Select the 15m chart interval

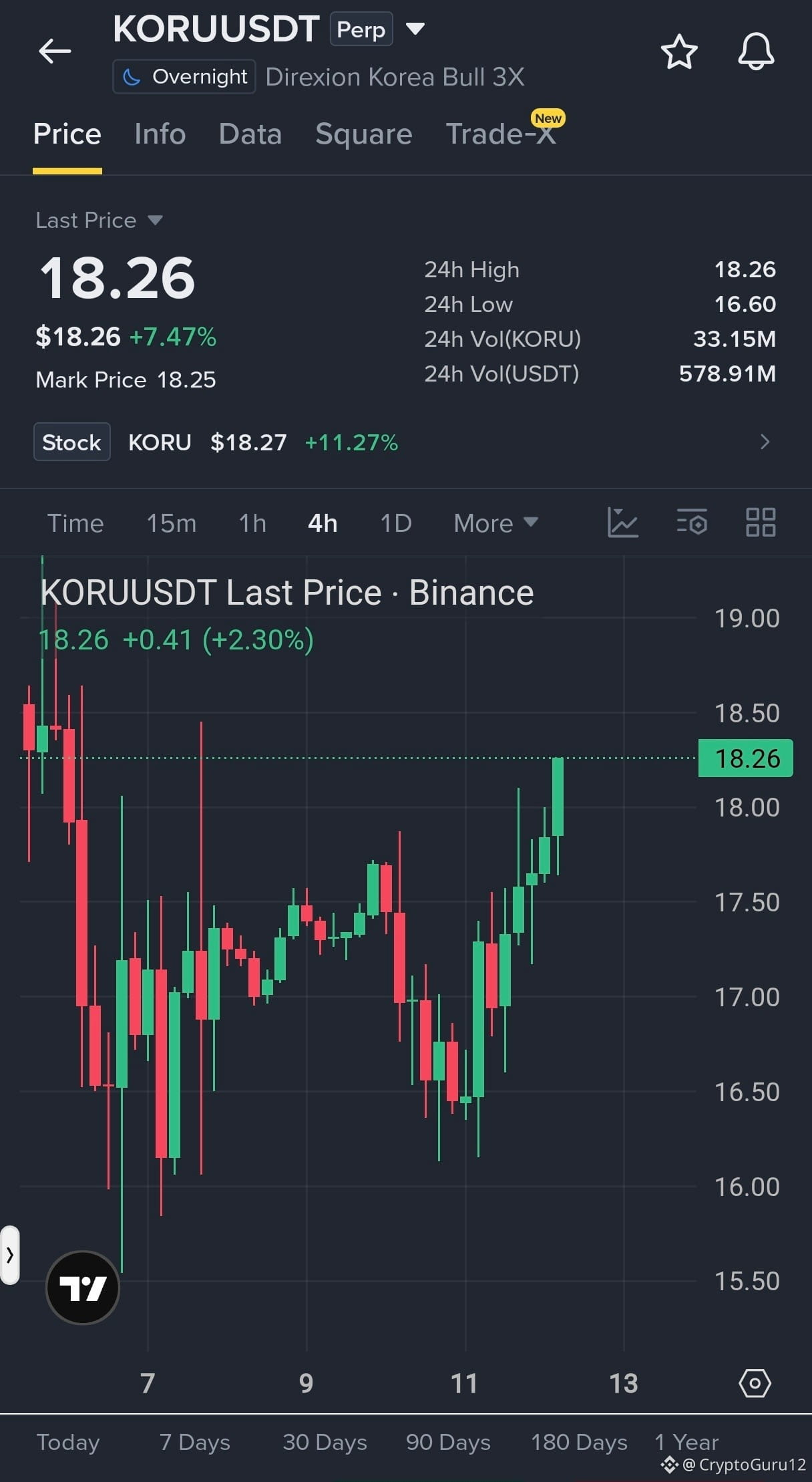(172, 523)
